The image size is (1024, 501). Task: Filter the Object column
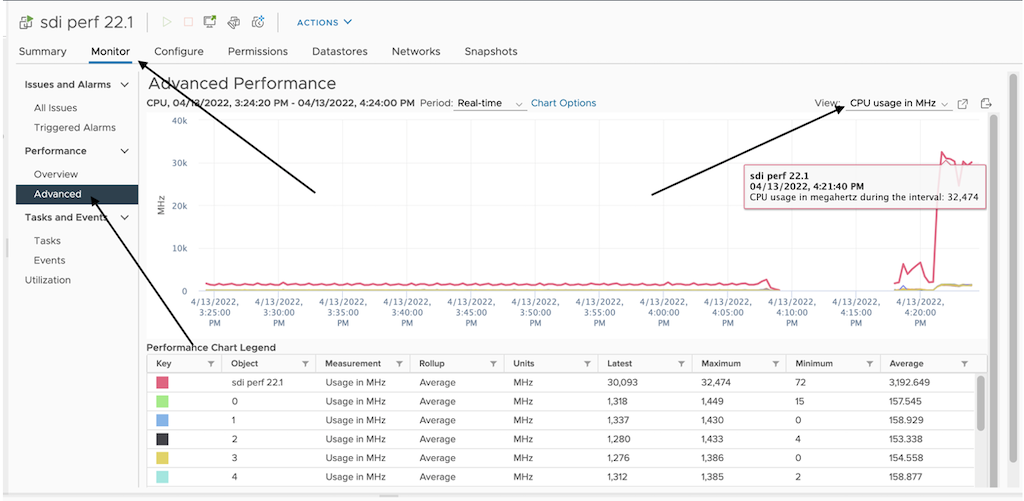306,364
